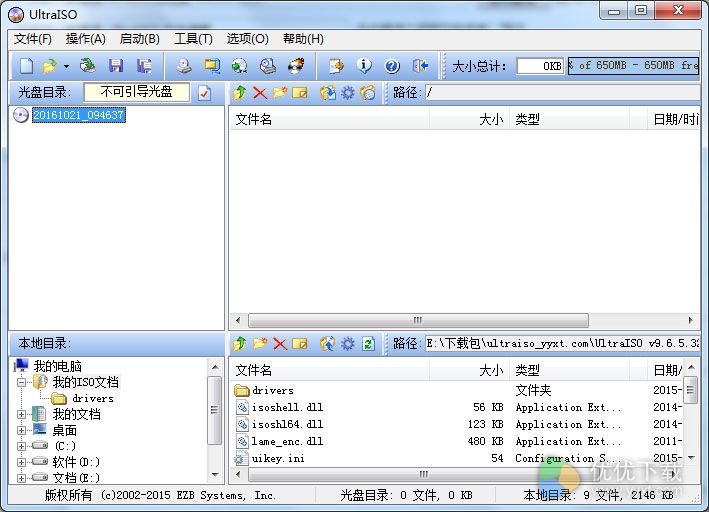Screen dimensions: 709x512
Task: Click the exit door toolbar icon
Action: point(421,66)
